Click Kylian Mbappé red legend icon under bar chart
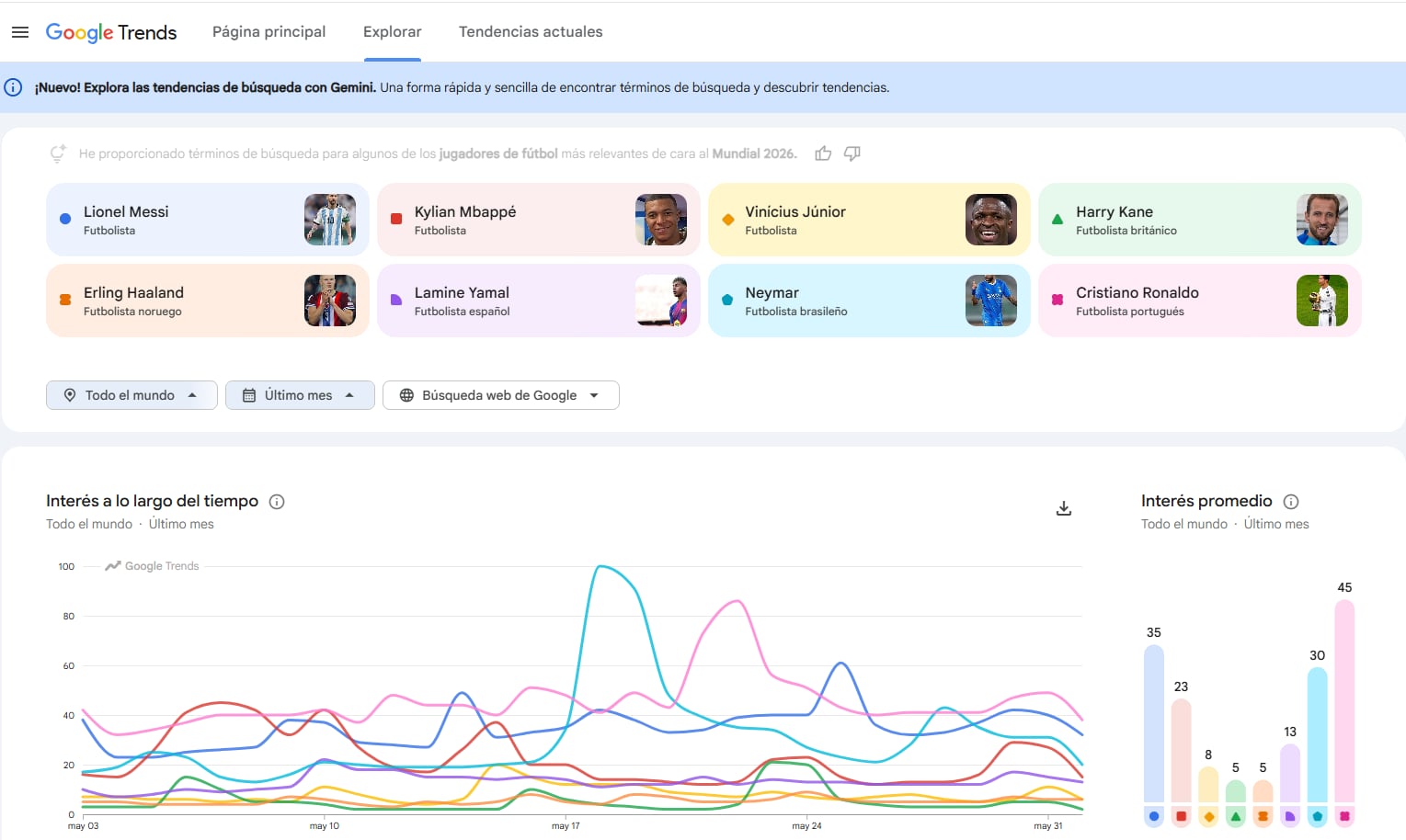This screenshot has height=840, width=1406. click(1182, 816)
